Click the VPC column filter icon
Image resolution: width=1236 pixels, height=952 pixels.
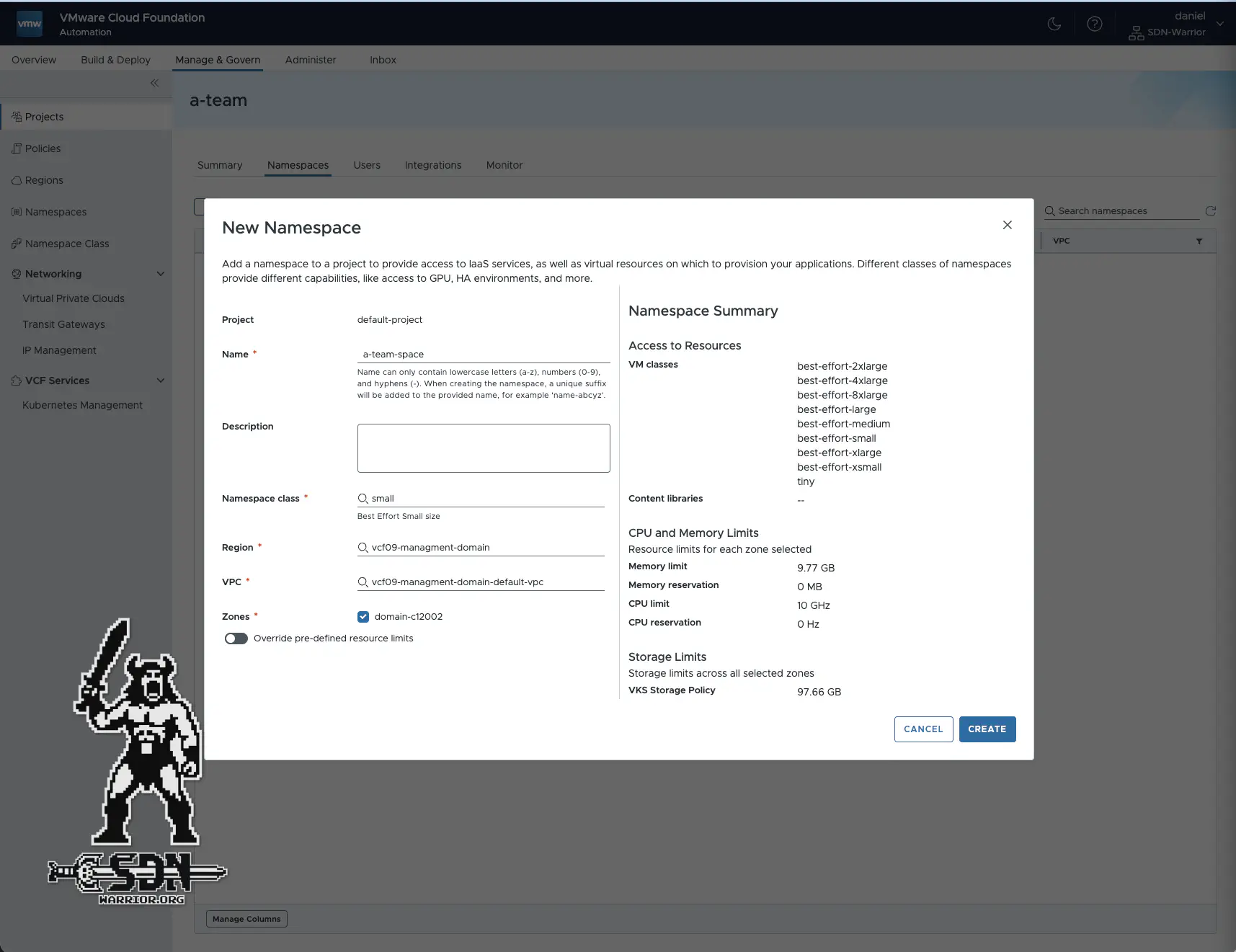[x=1199, y=241]
